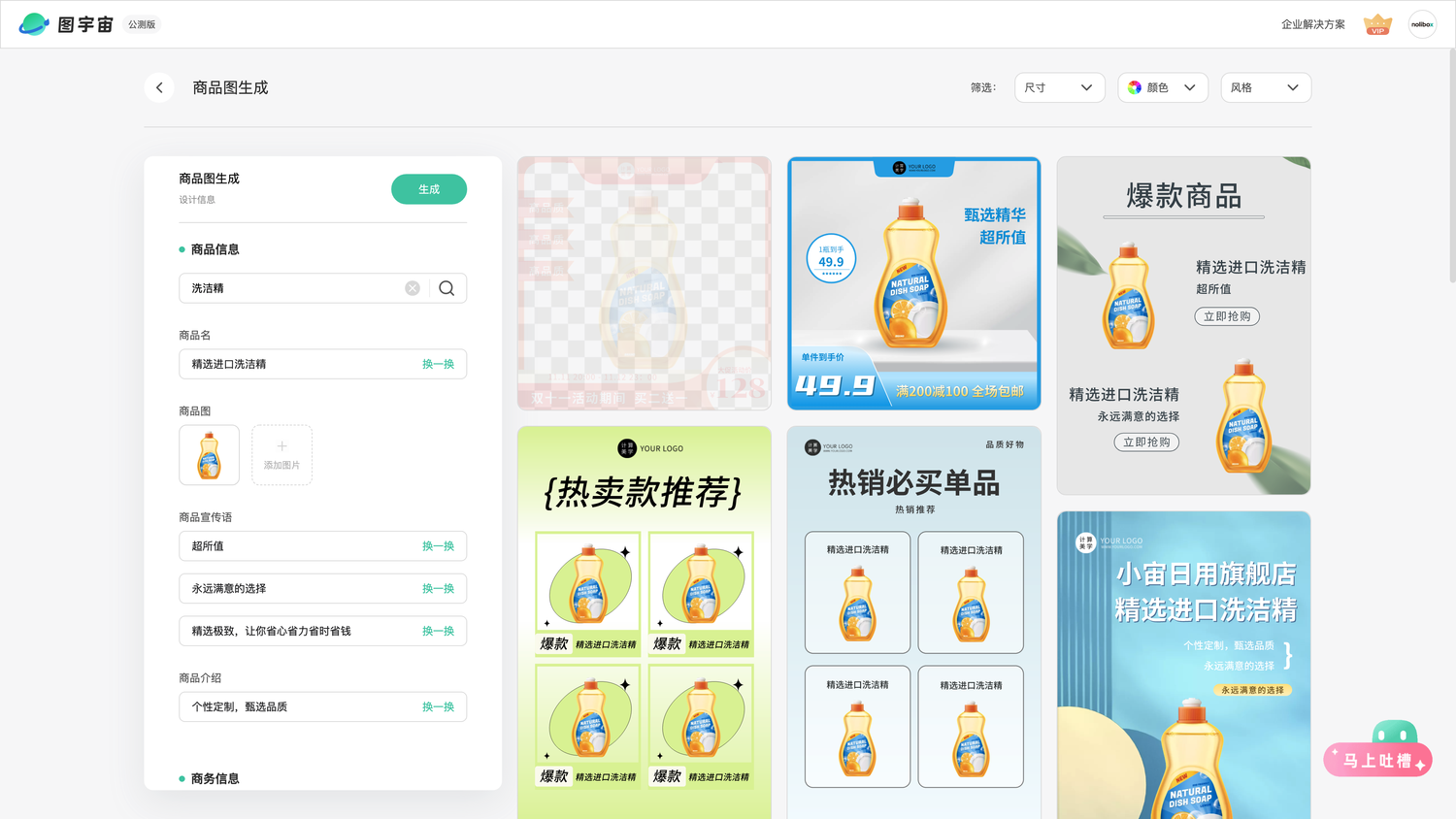This screenshot has height=819, width=1456.
Task: Click the 商品信息 section heading
Action: tap(215, 249)
